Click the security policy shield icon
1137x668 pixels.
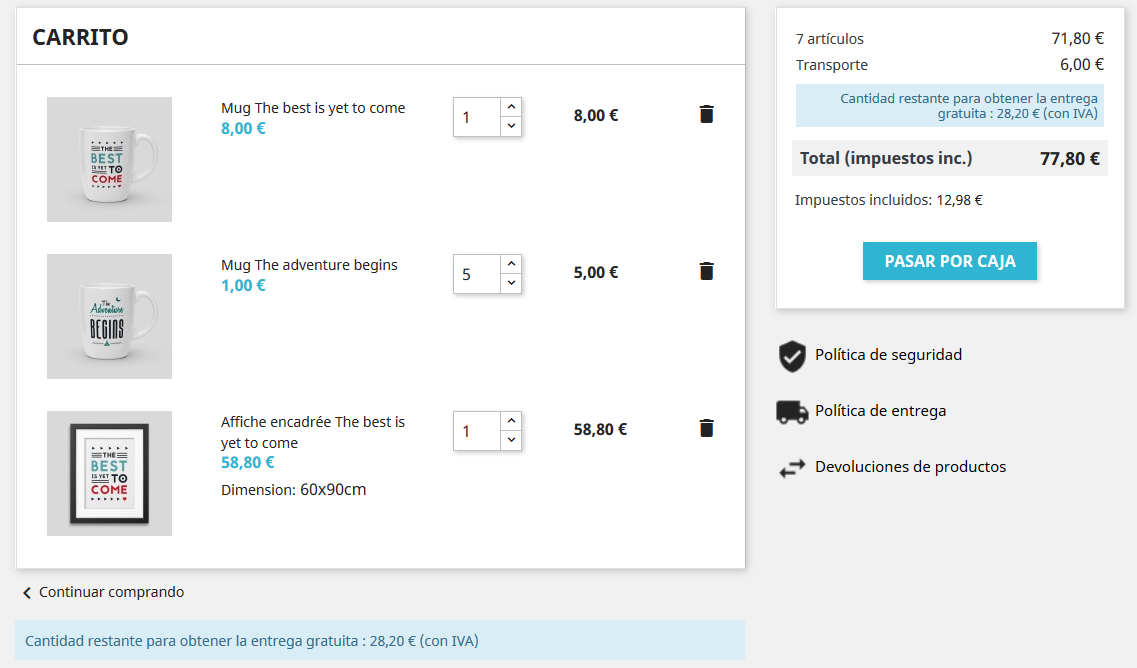tap(792, 356)
